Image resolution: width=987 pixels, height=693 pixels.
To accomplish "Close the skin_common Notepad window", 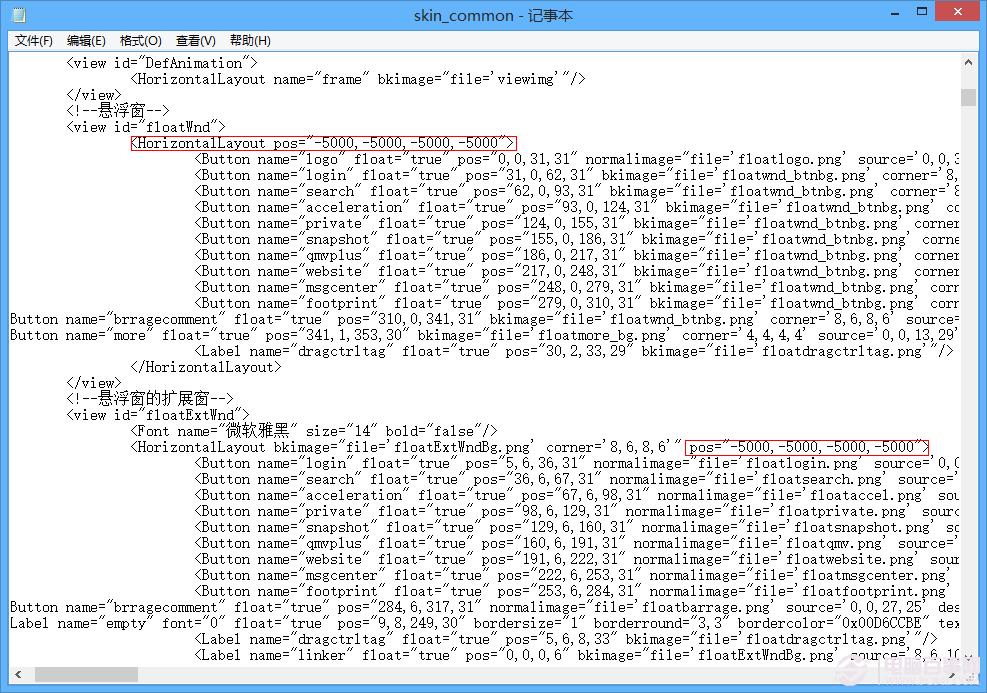I will point(957,11).
